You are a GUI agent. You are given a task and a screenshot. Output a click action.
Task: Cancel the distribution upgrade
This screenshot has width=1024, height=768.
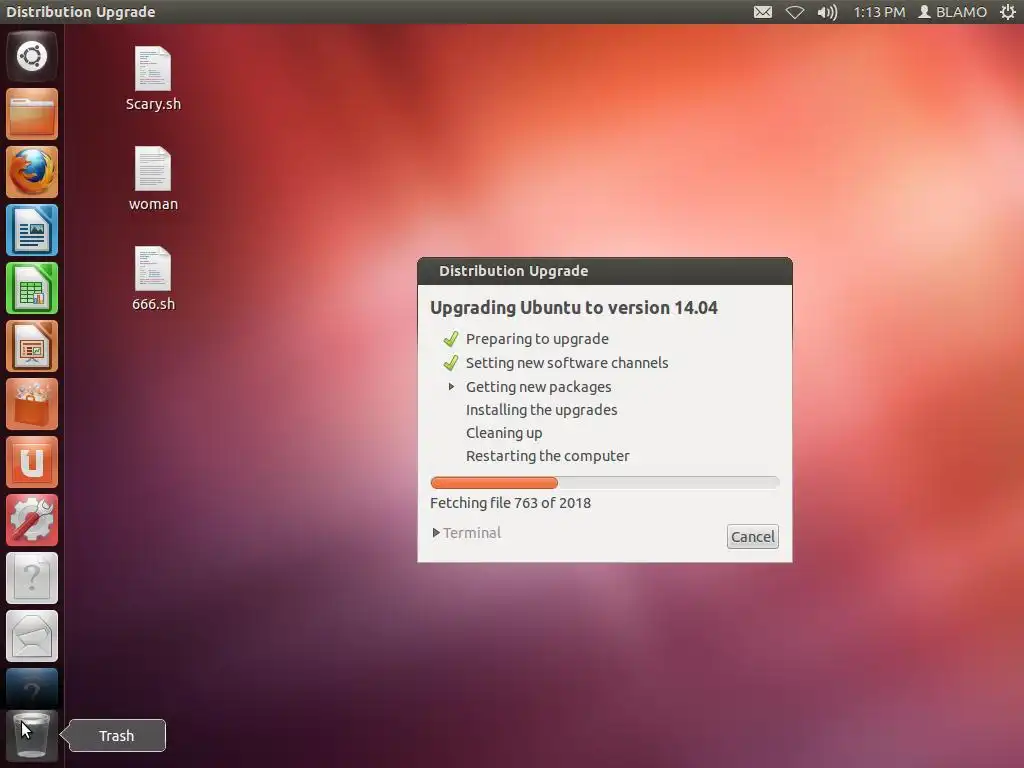pos(752,537)
